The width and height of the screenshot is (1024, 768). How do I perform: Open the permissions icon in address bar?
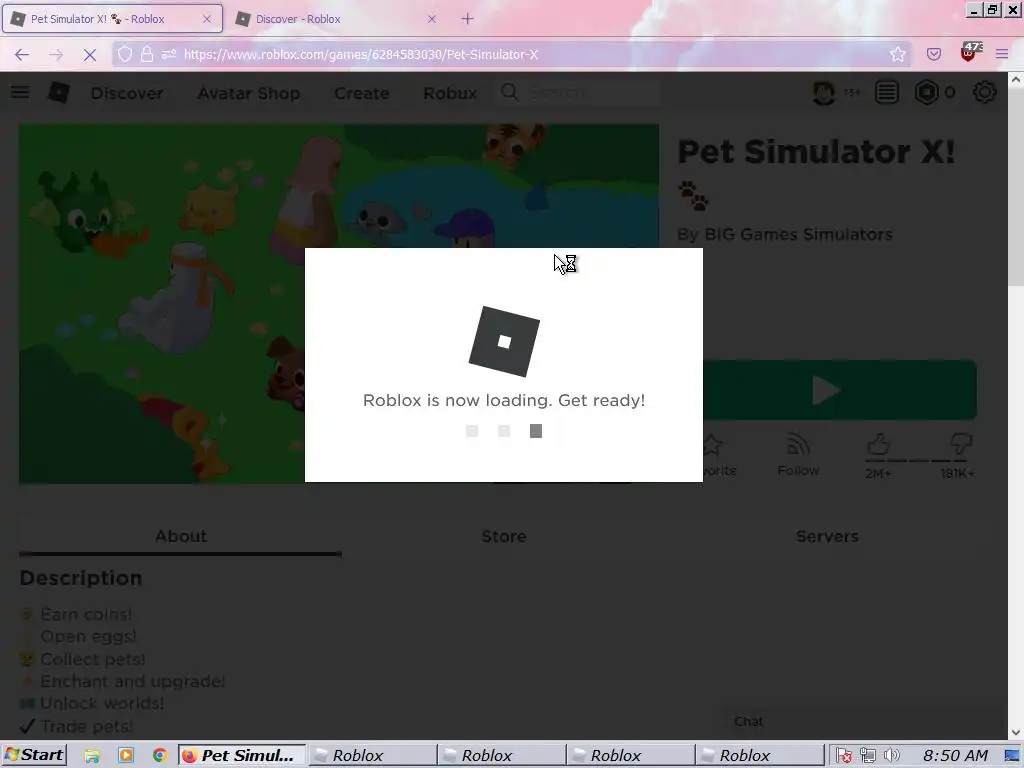point(169,54)
